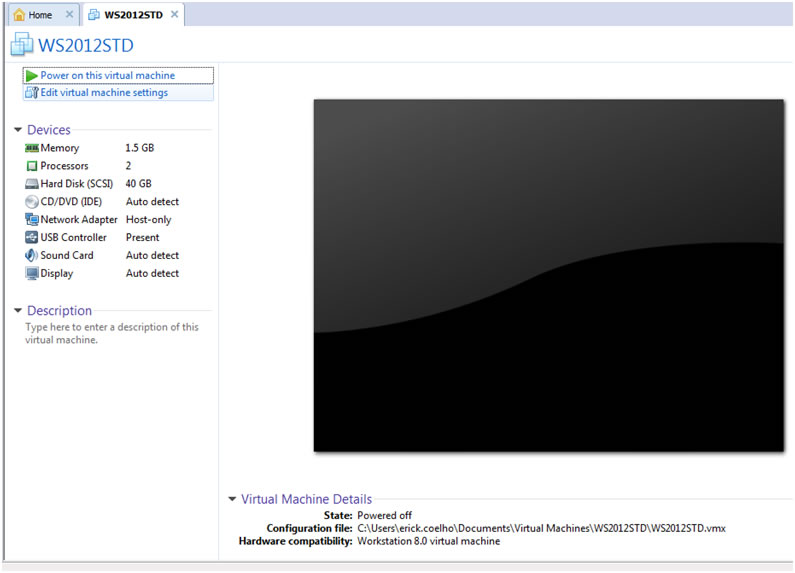Collapse the Devices section
The height and width of the screenshot is (573, 795).
(x=18, y=130)
